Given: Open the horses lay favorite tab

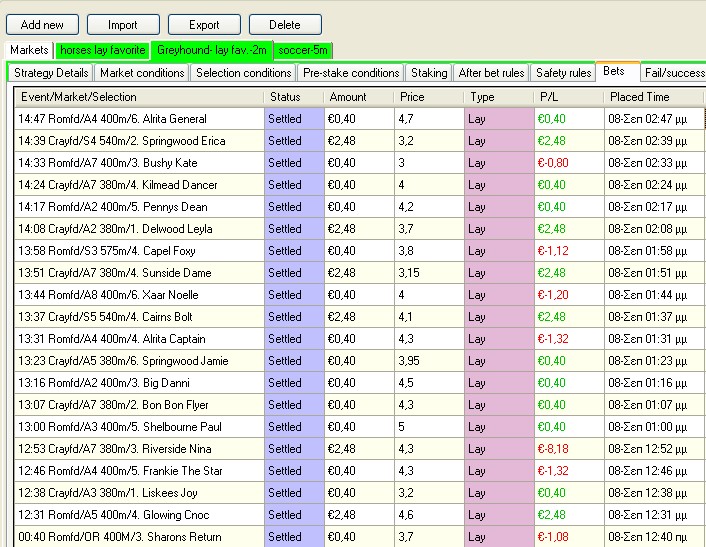Looking at the screenshot, I should [103, 50].
